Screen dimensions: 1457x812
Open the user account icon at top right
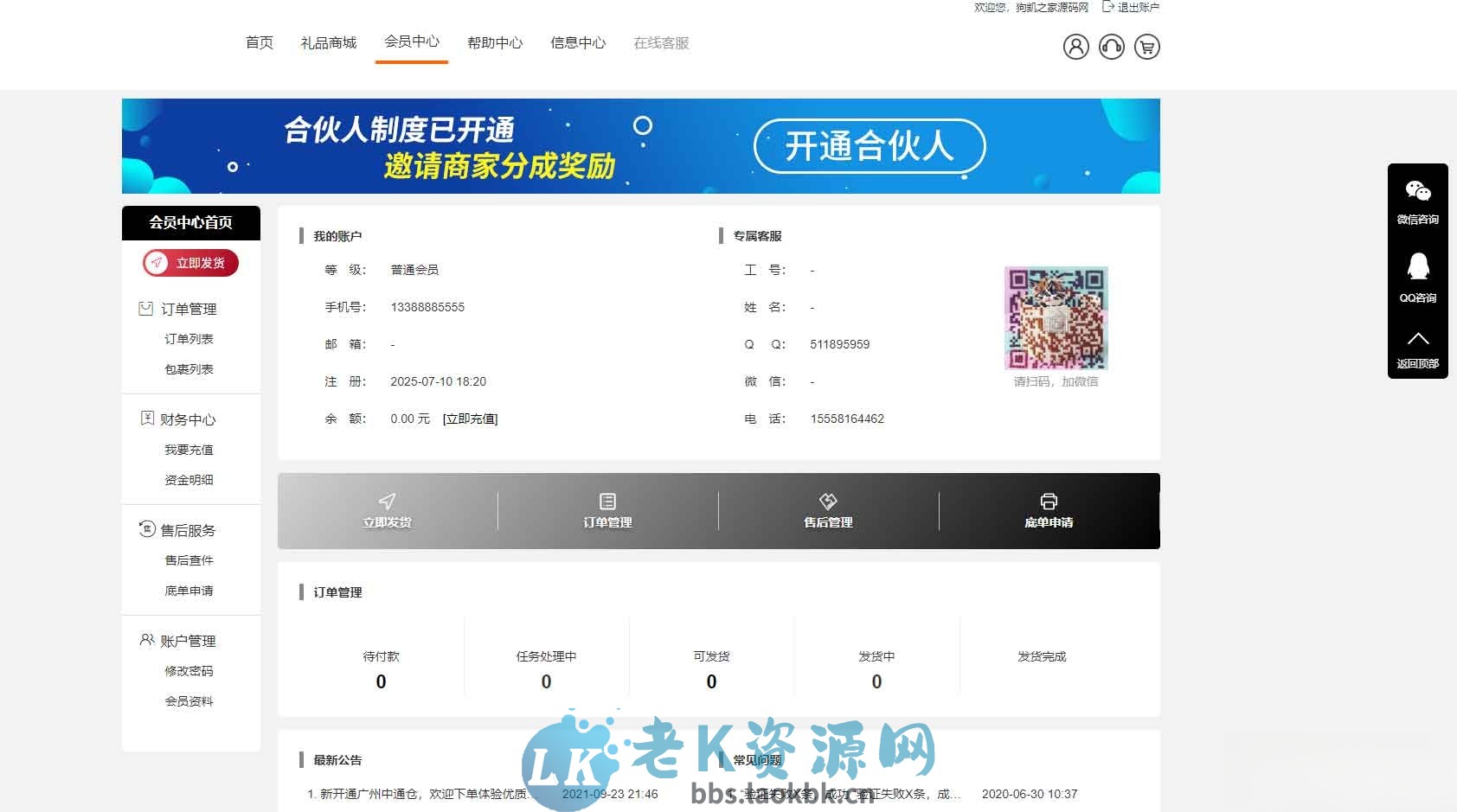coord(1075,48)
